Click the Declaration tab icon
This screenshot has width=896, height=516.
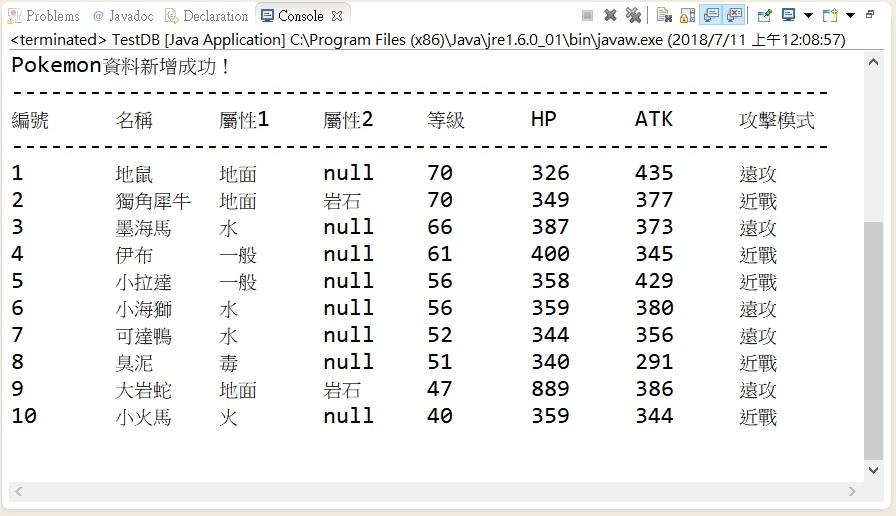point(171,16)
